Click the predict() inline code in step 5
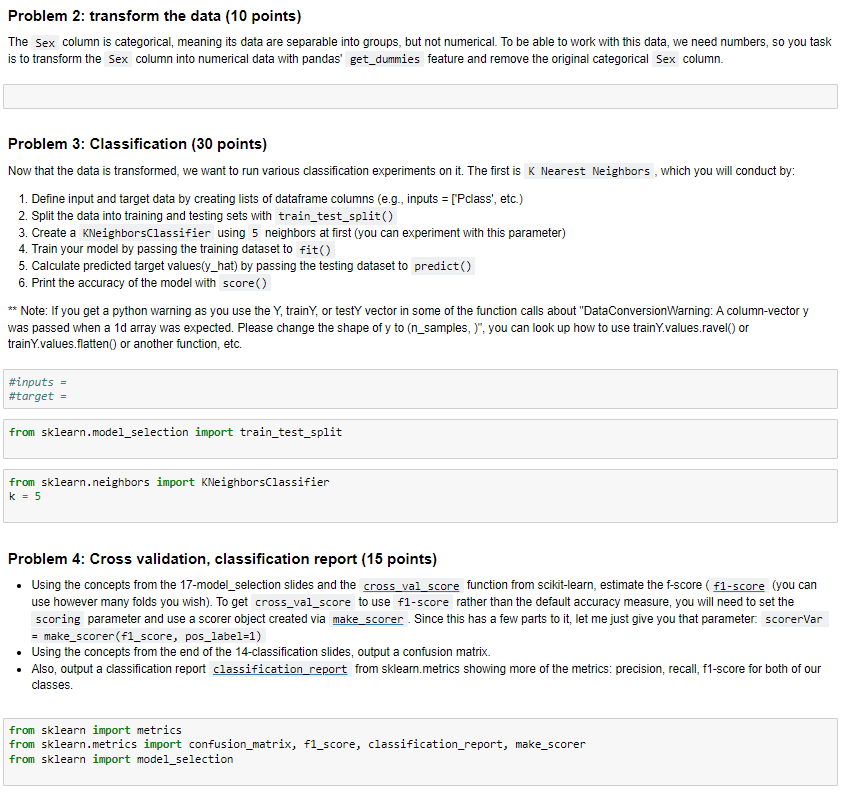Viewport: 847px width, 793px height. pyautogui.click(x=442, y=266)
